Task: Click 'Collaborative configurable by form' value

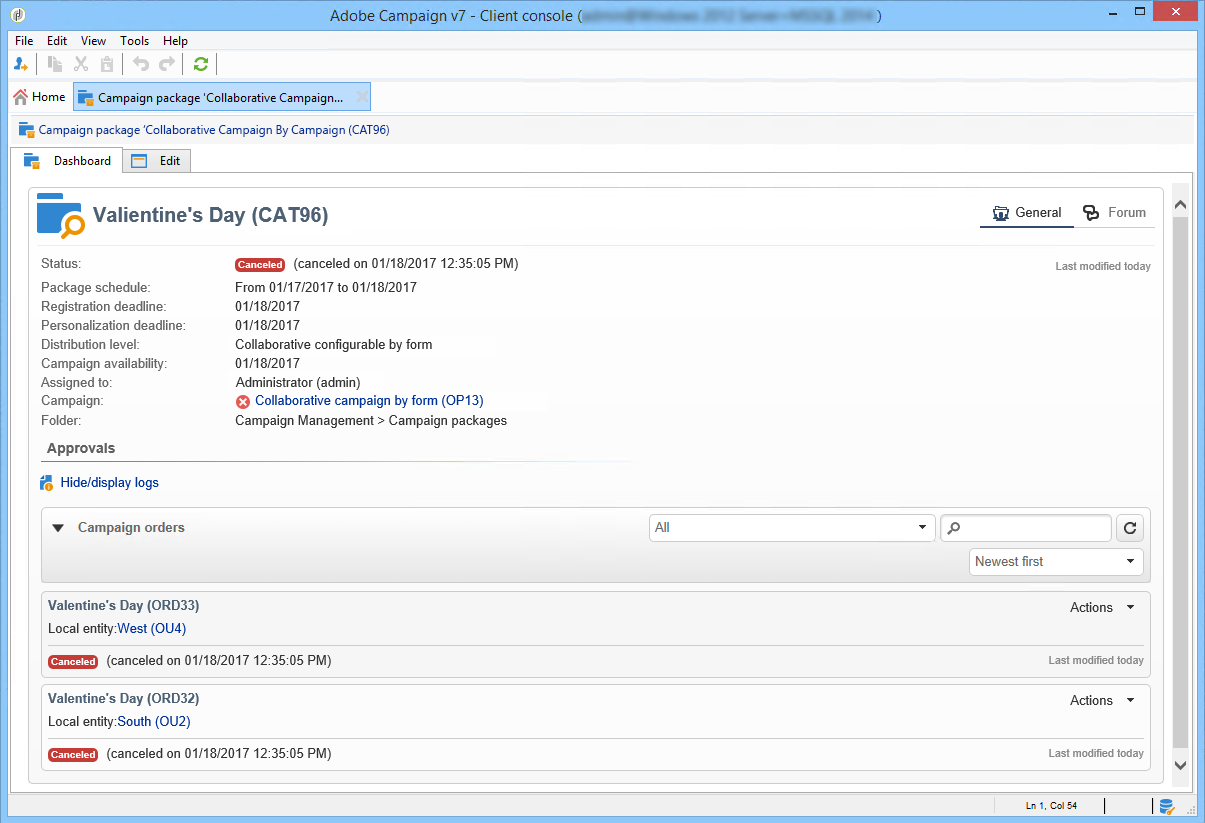Action: [x=334, y=345]
